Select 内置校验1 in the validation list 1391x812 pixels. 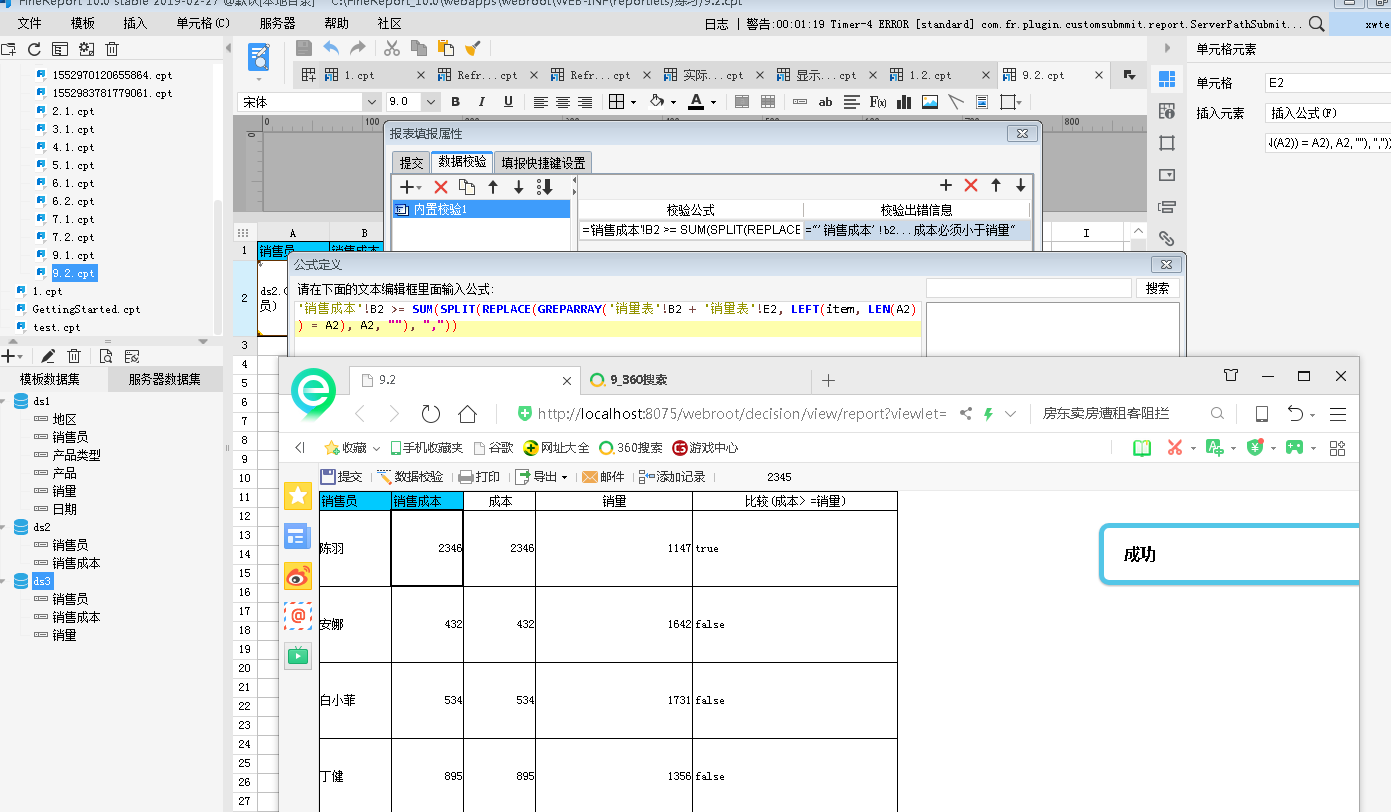pyautogui.click(x=481, y=209)
